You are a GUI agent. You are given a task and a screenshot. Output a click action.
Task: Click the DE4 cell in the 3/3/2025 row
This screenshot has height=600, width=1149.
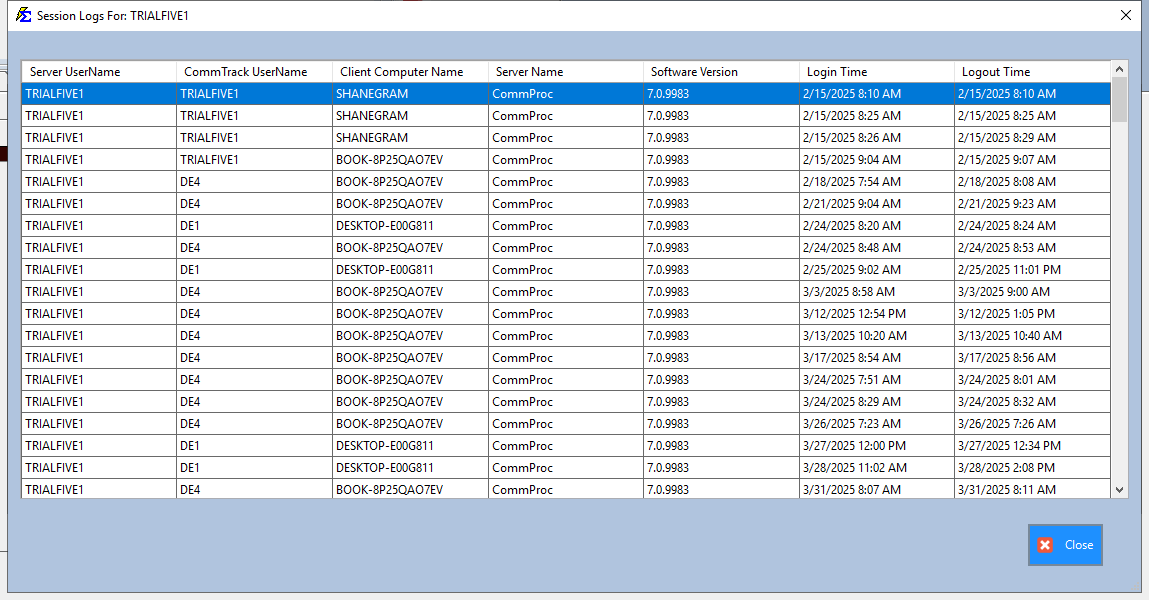point(190,292)
